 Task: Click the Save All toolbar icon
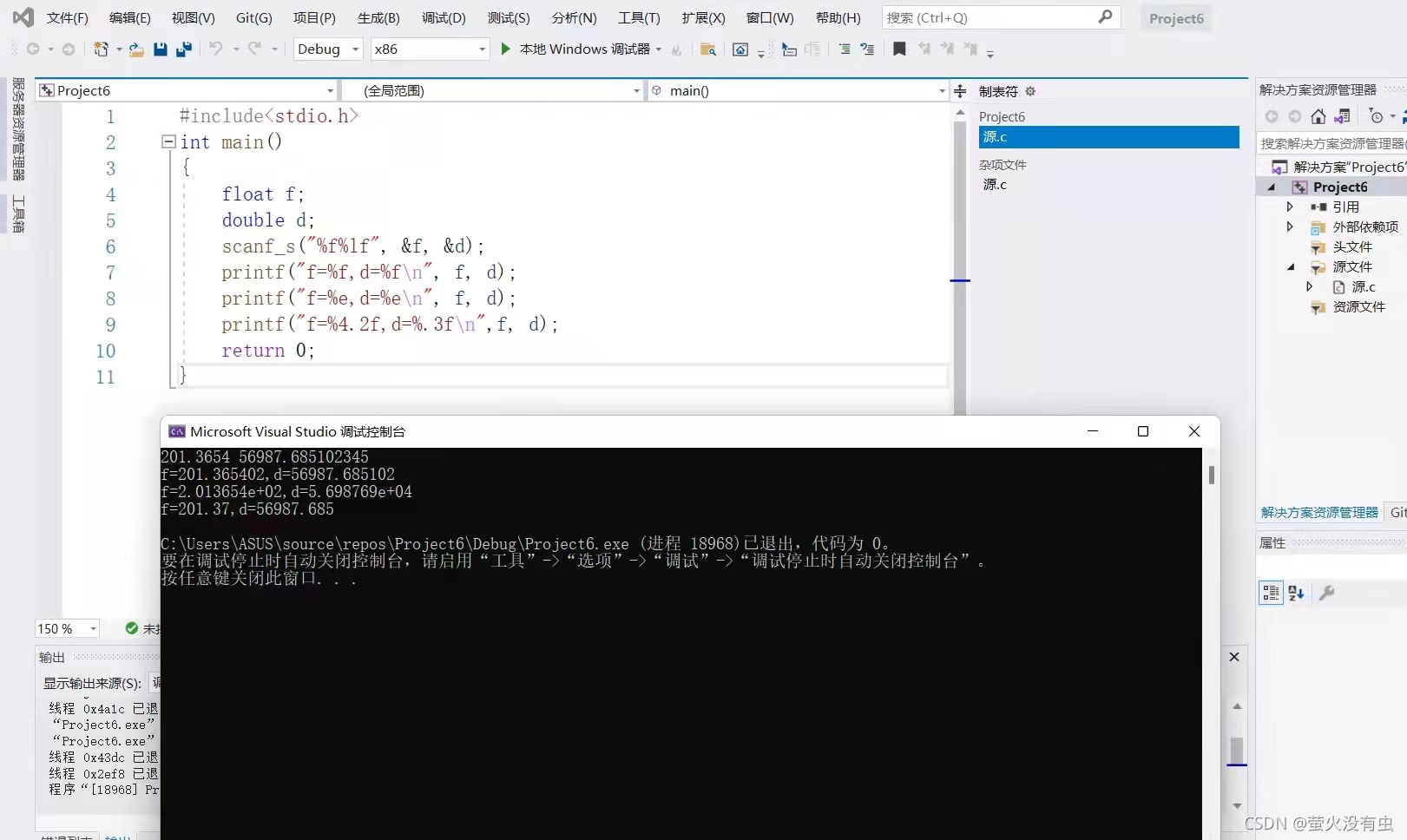(183, 49)
